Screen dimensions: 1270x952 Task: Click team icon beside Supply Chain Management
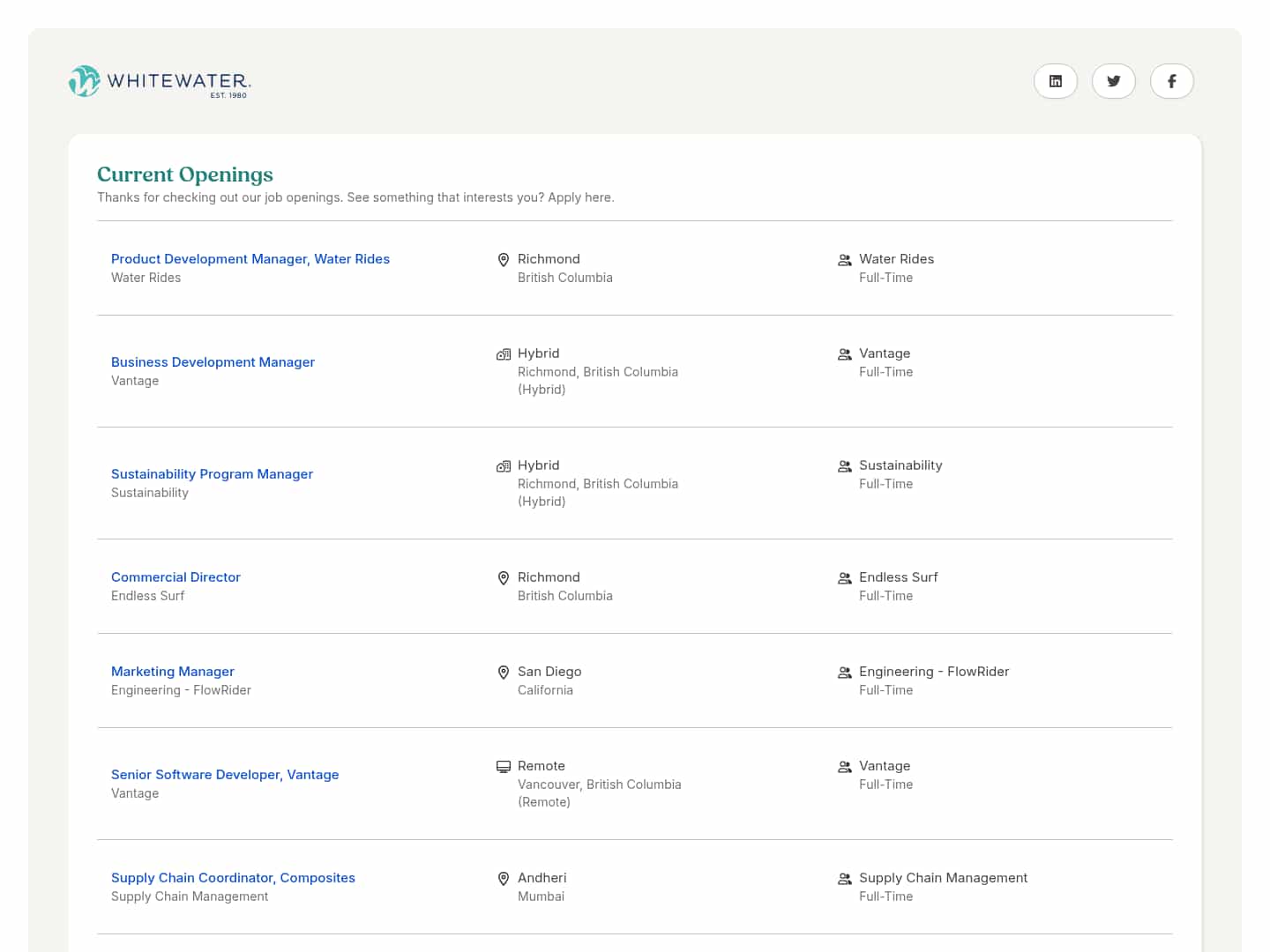[x=844, y=879]
